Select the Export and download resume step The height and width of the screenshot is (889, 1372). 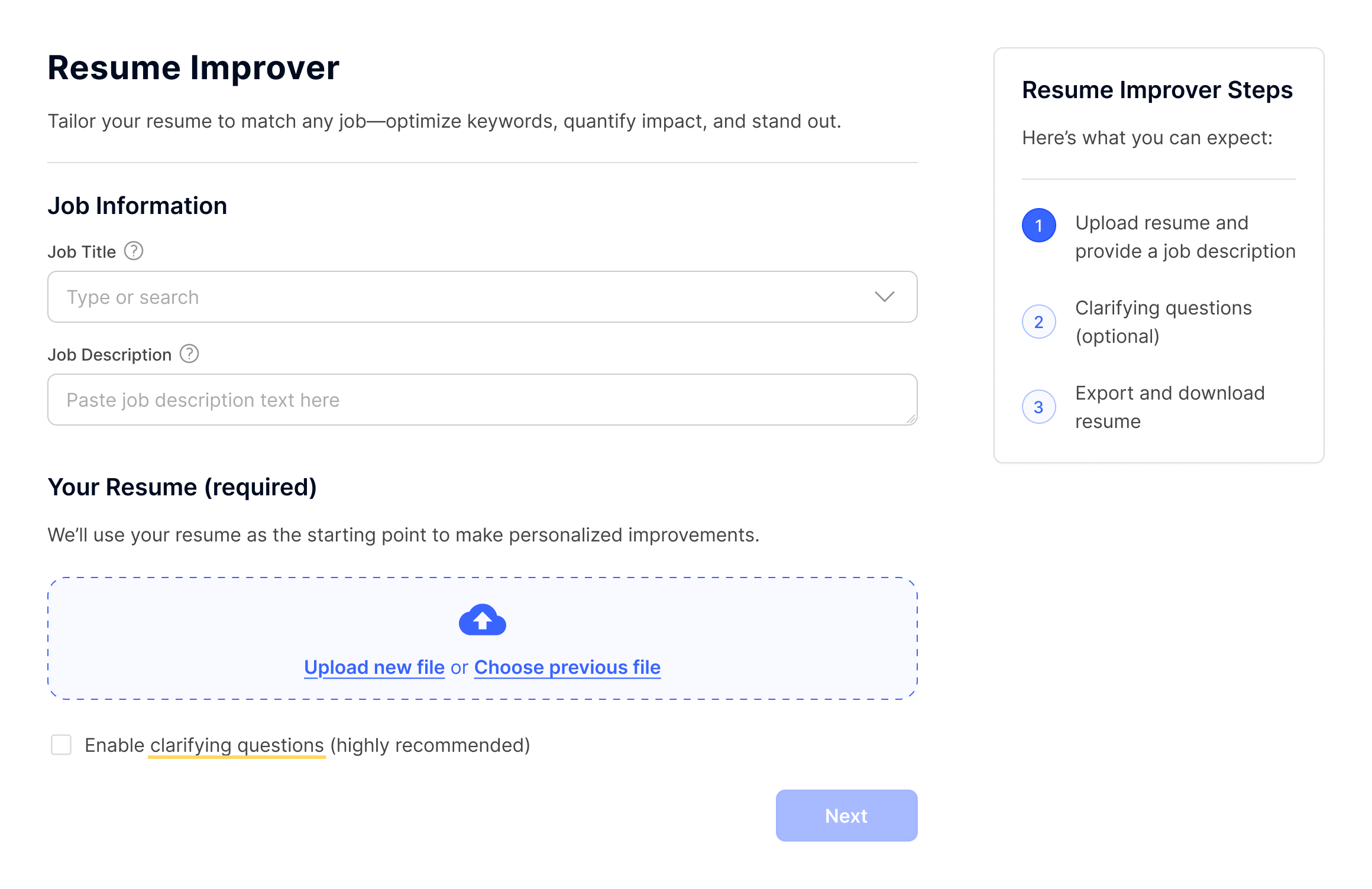coord(1169,407)
